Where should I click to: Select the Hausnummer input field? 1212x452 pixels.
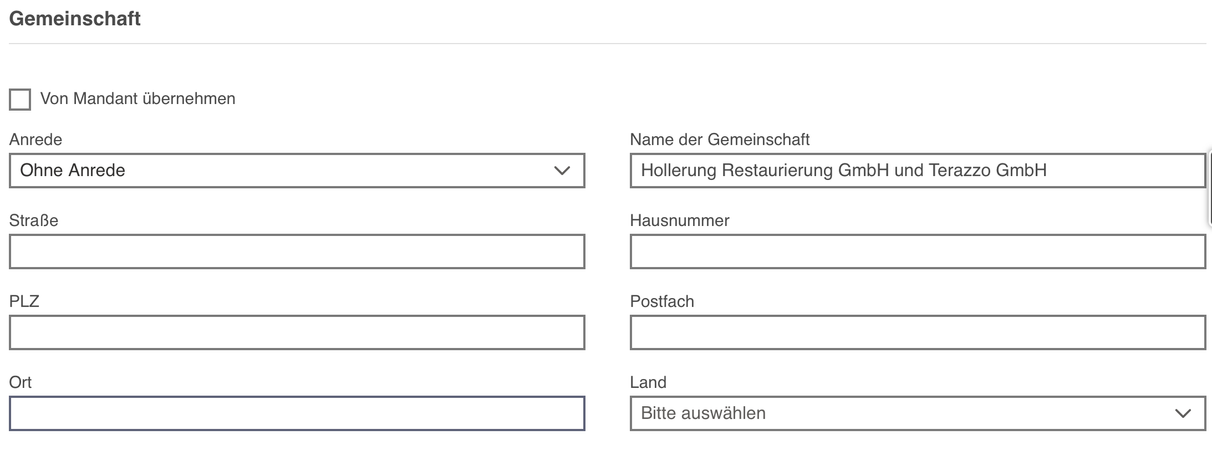pos(918,251)
